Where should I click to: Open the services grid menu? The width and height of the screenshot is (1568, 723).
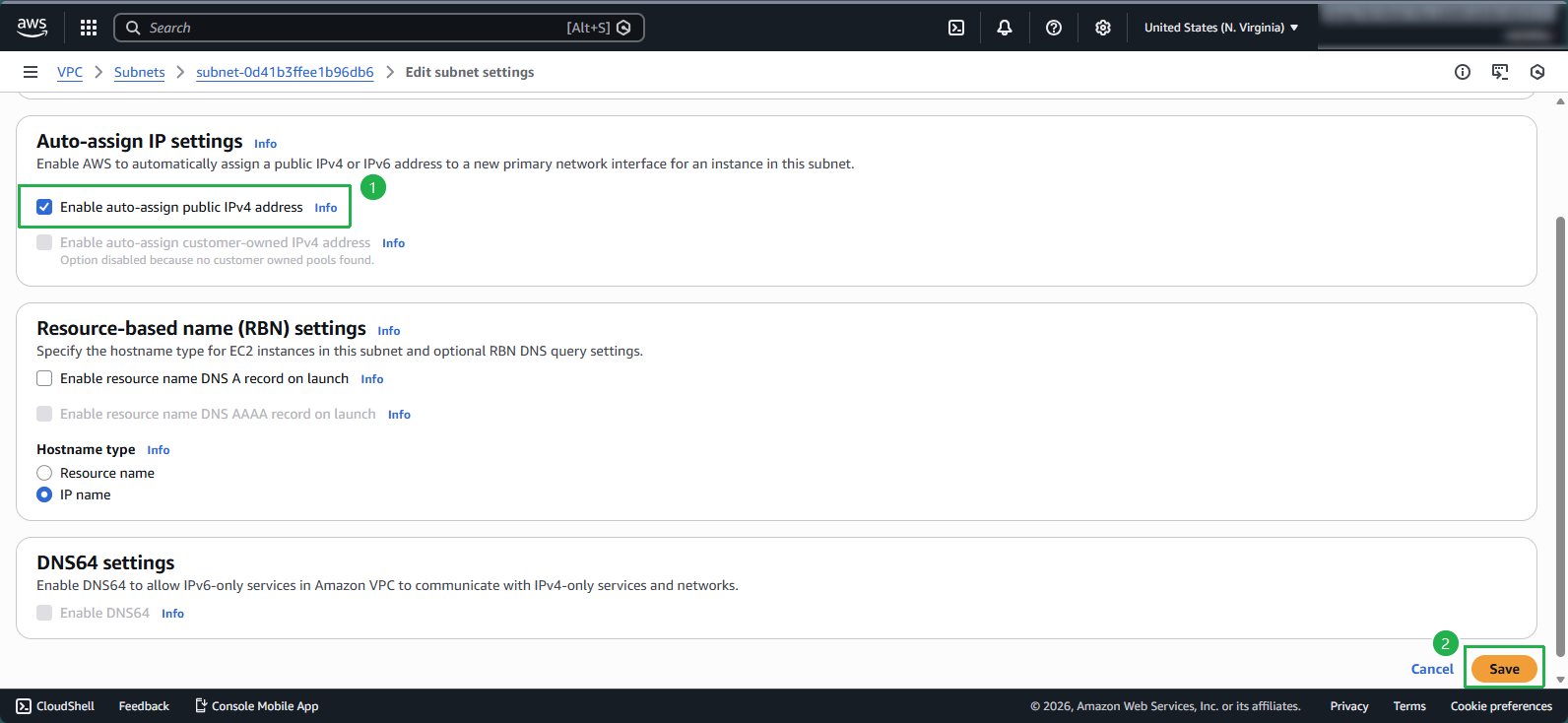pyautogui.click(x=89, y=28)
